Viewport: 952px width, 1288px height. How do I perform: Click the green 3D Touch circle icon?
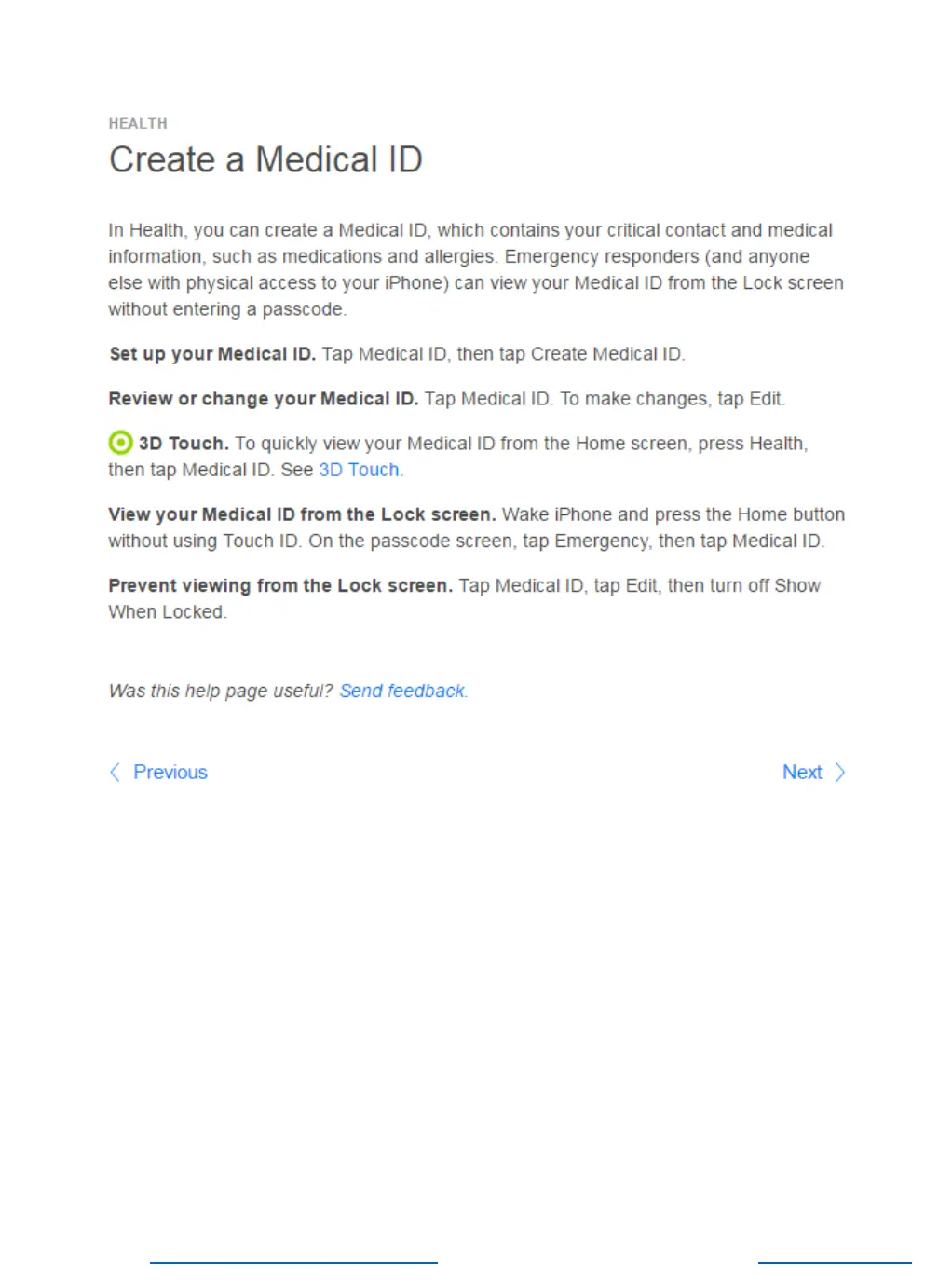(120, 443)
